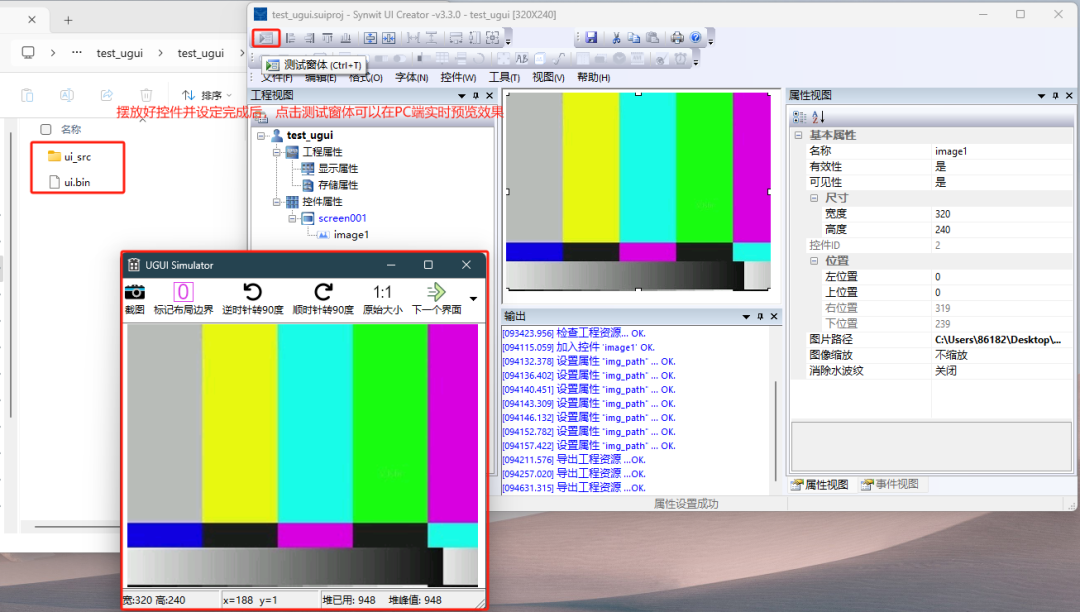The image size is (1080, 612).
Task: Click the auto-hide pin on 属性视图 panel
Action: [1055, 94]
